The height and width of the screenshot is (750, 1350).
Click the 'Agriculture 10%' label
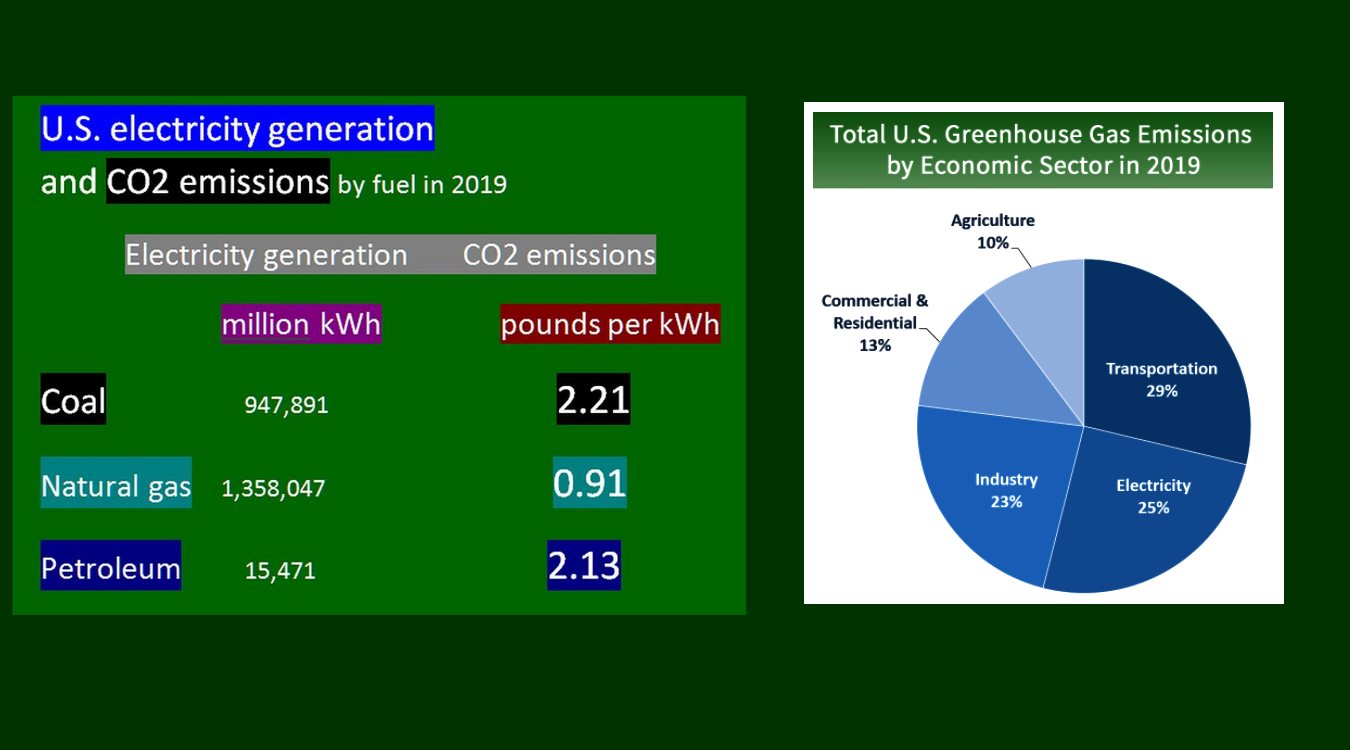point(992,231)
